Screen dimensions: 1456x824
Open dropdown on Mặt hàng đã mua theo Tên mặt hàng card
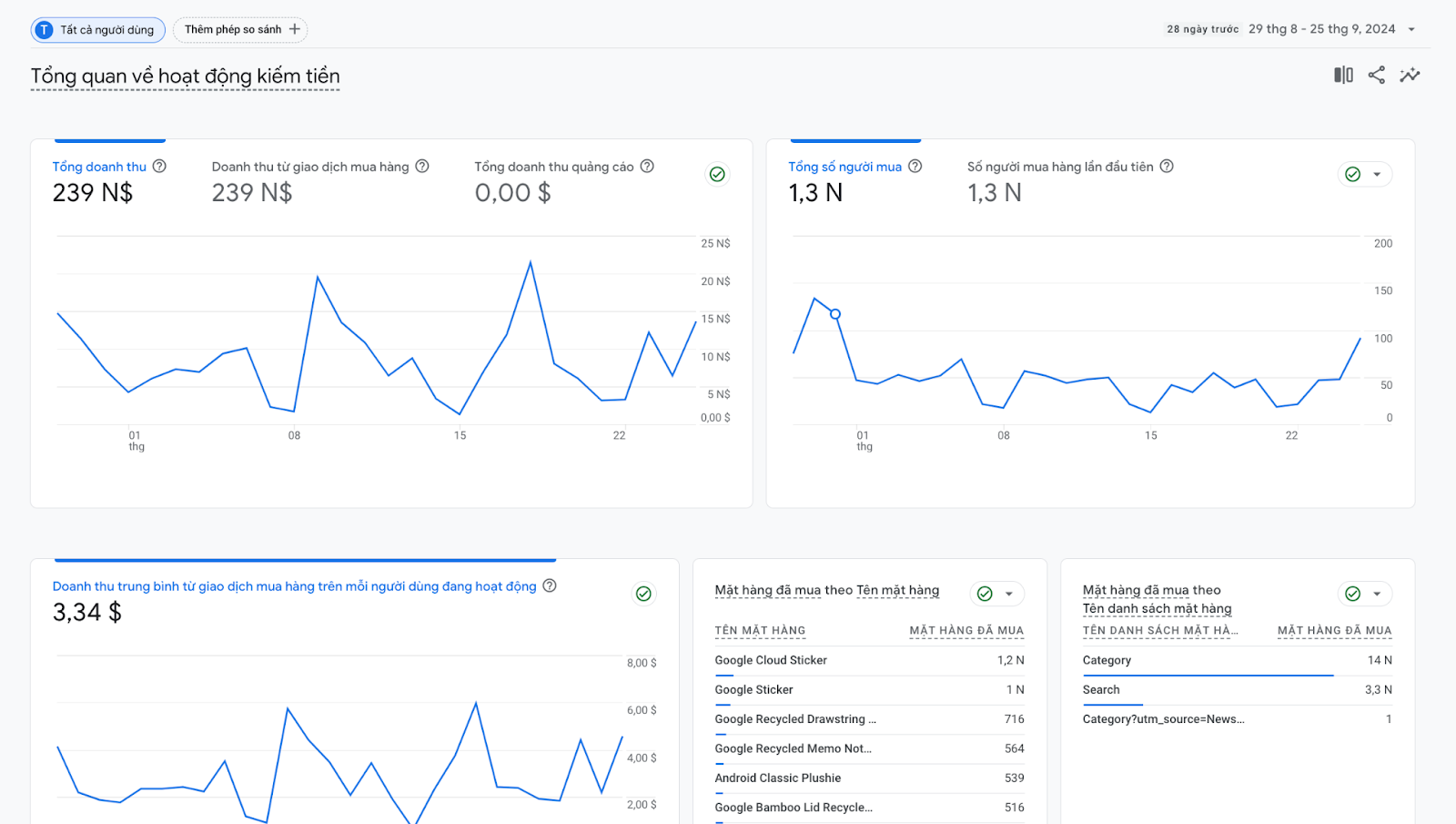997,594
